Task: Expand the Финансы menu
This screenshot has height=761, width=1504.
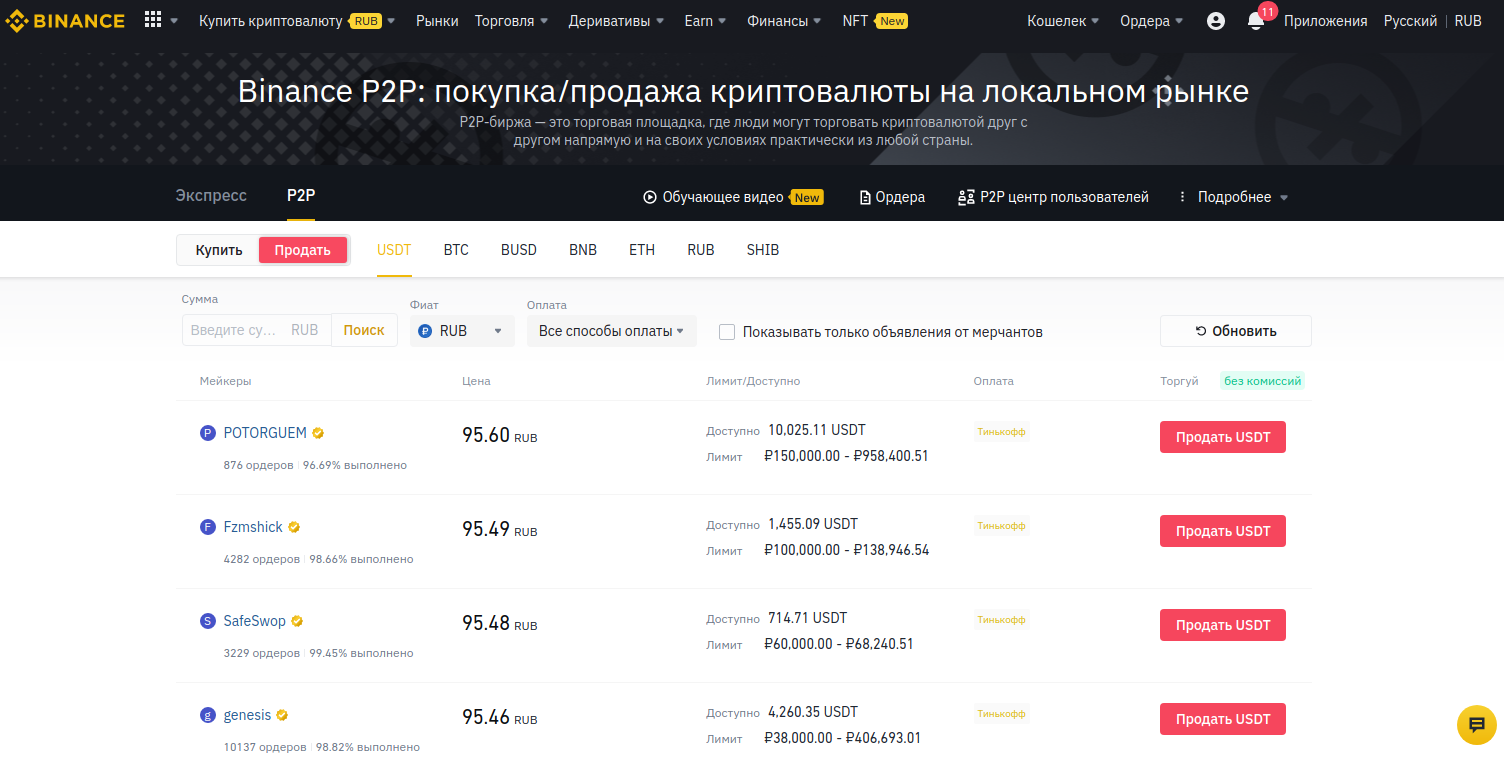Action: pos(784,21)
